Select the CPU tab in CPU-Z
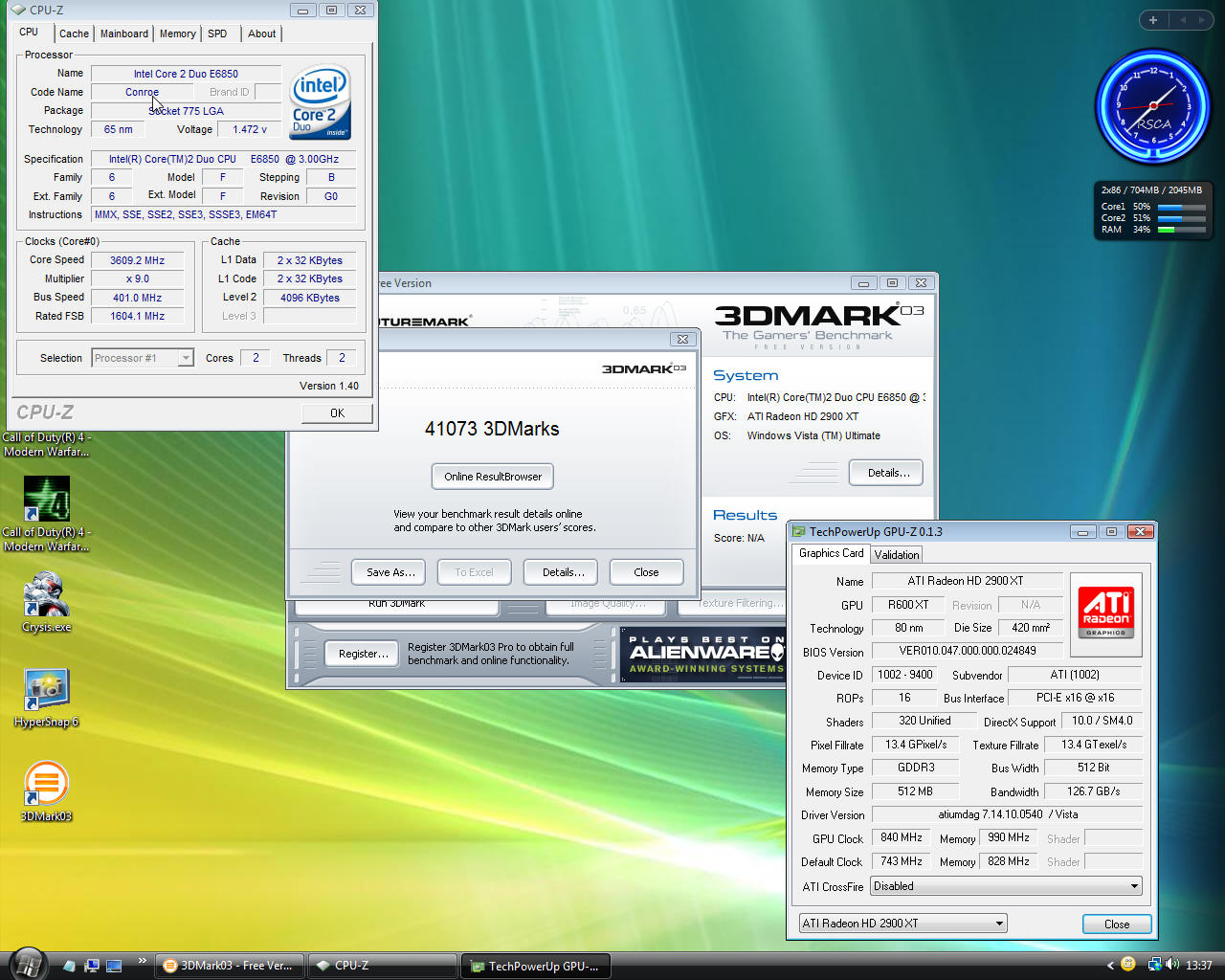Viewport: 1225px width, 980px height. [x=30, y=32]
